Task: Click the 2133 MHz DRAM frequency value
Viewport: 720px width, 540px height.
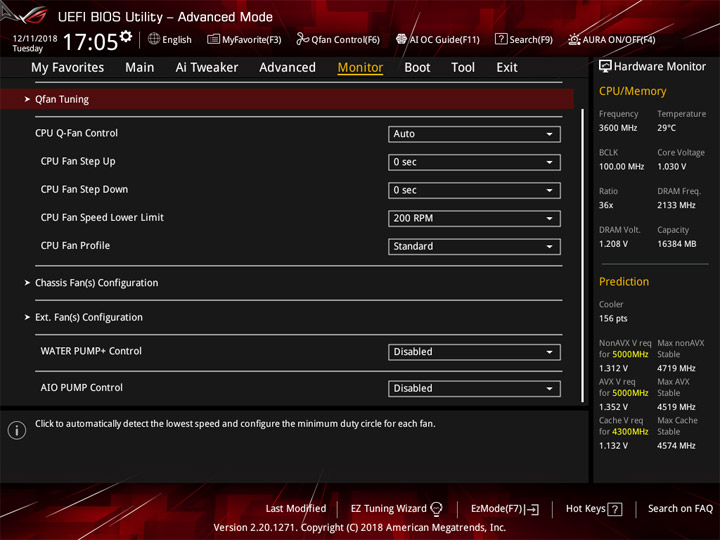Action: 676,205
